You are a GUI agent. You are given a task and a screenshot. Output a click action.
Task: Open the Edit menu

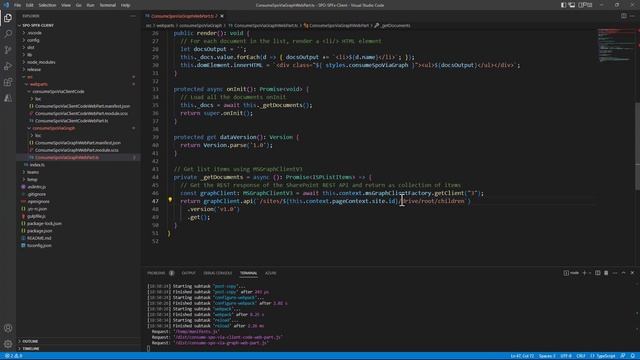tap(30, 5)
